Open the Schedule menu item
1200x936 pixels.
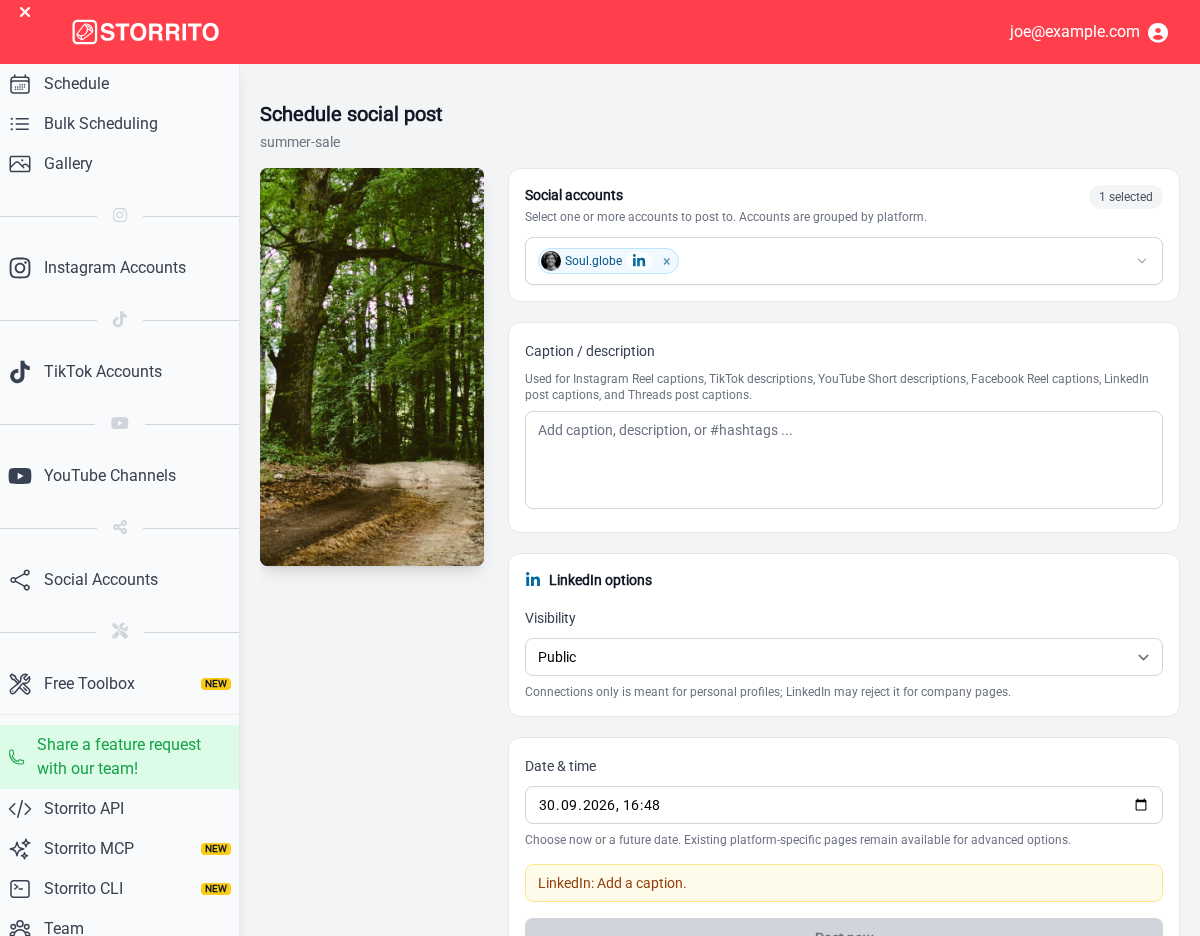(x=120, y=84)
